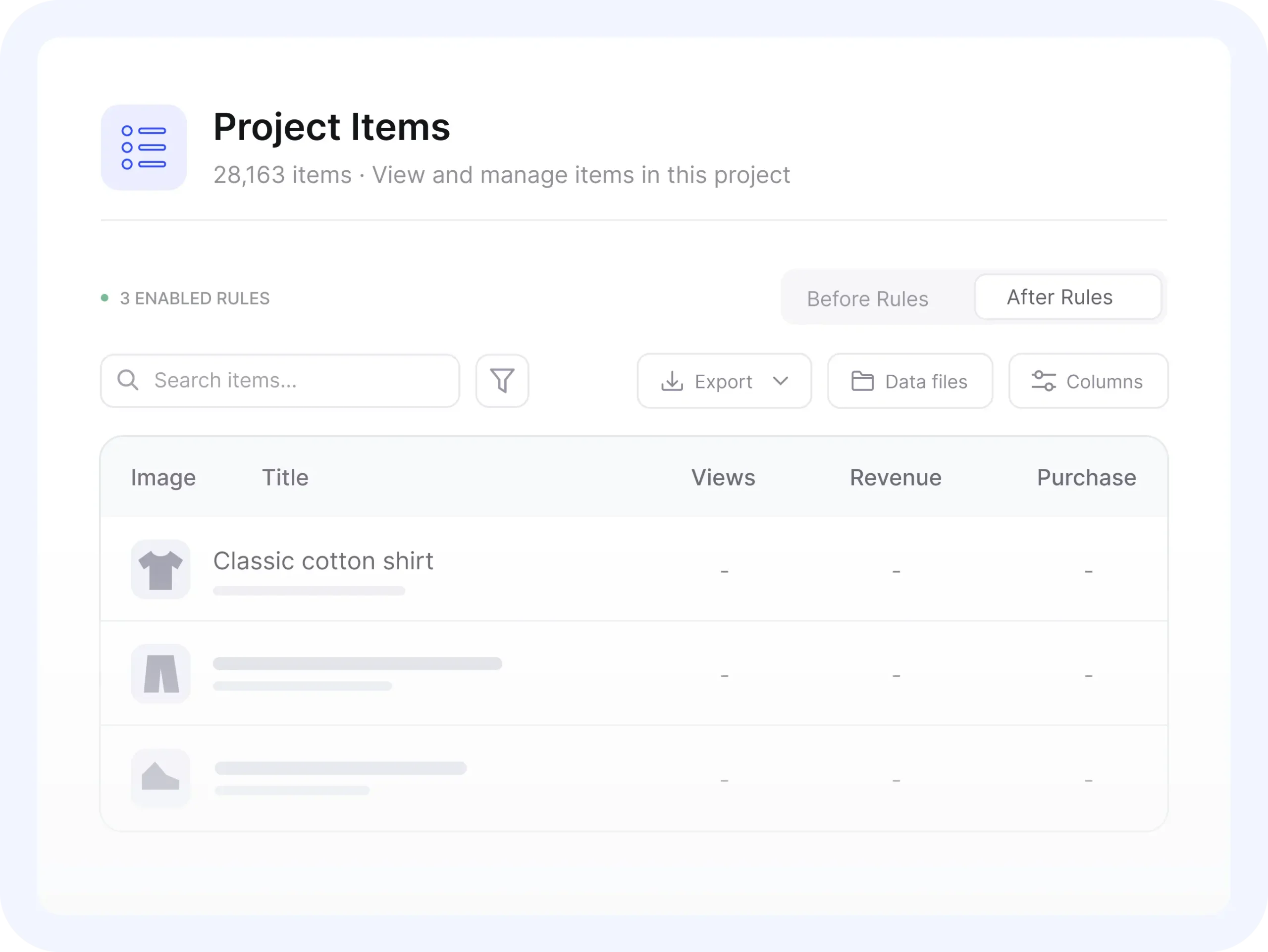
Task: Sort by the Purchase column header
Action: tap(1086, 478)
